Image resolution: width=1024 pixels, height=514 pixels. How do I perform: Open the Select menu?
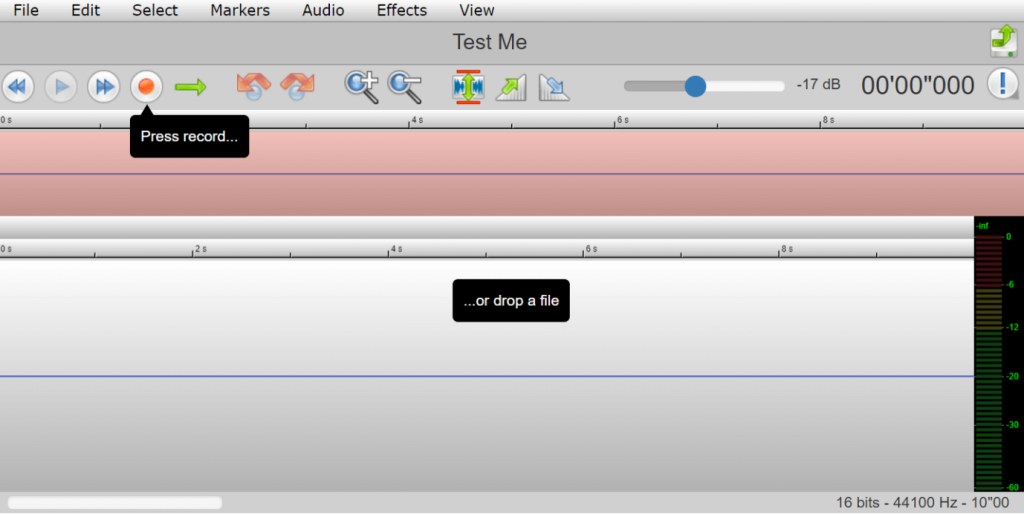(155, 10)
